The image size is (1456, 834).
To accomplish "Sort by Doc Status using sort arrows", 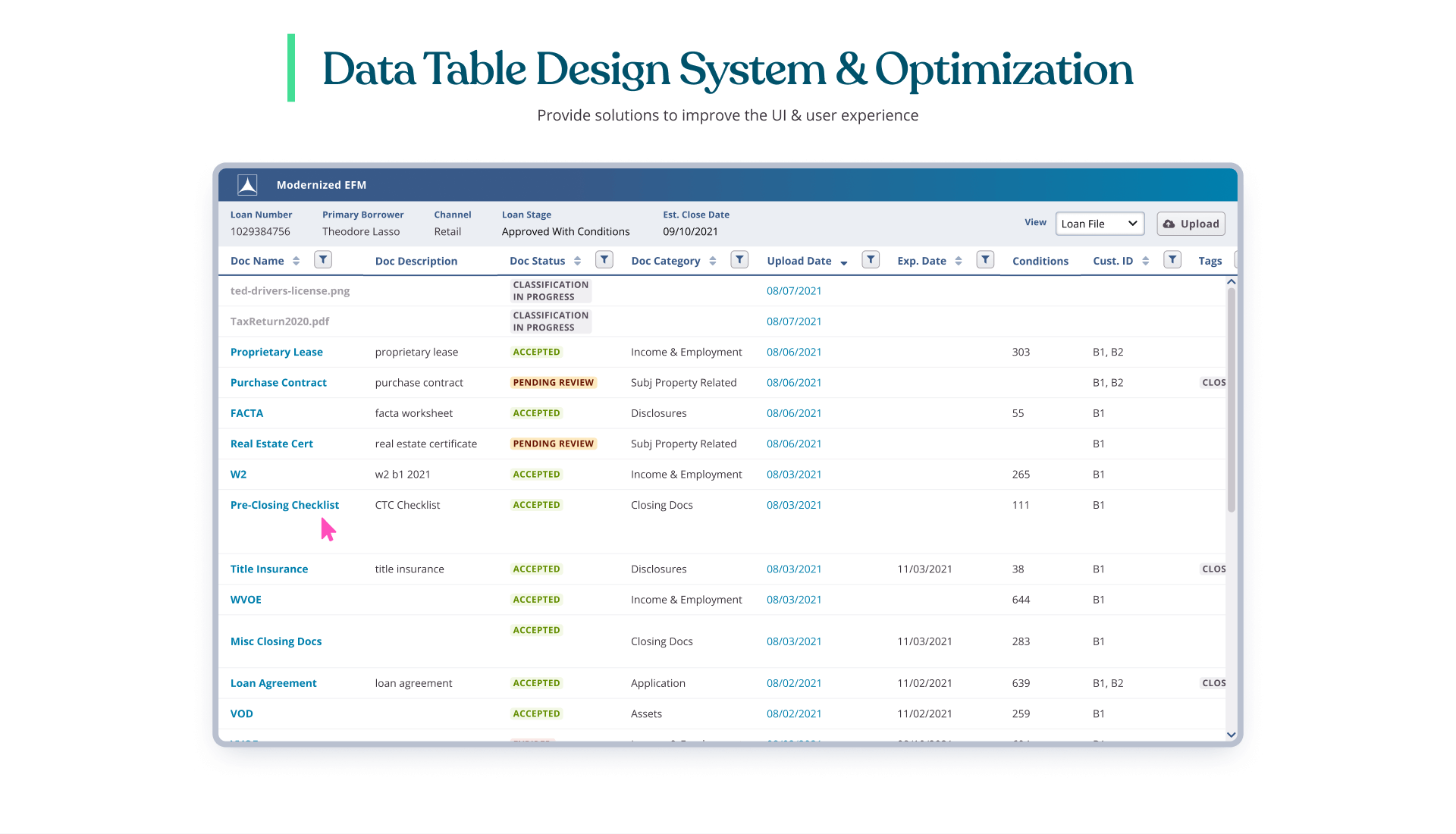I will [578, 261].
